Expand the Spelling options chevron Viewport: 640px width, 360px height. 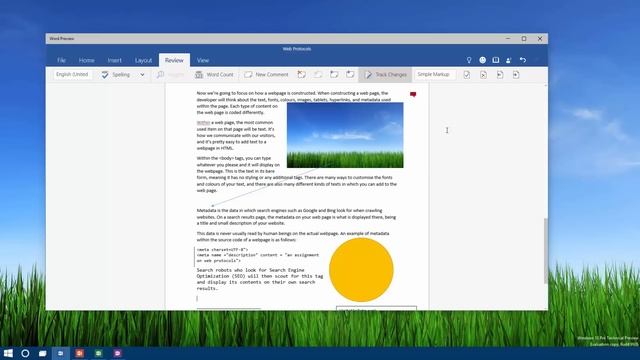tap(142, 75)
